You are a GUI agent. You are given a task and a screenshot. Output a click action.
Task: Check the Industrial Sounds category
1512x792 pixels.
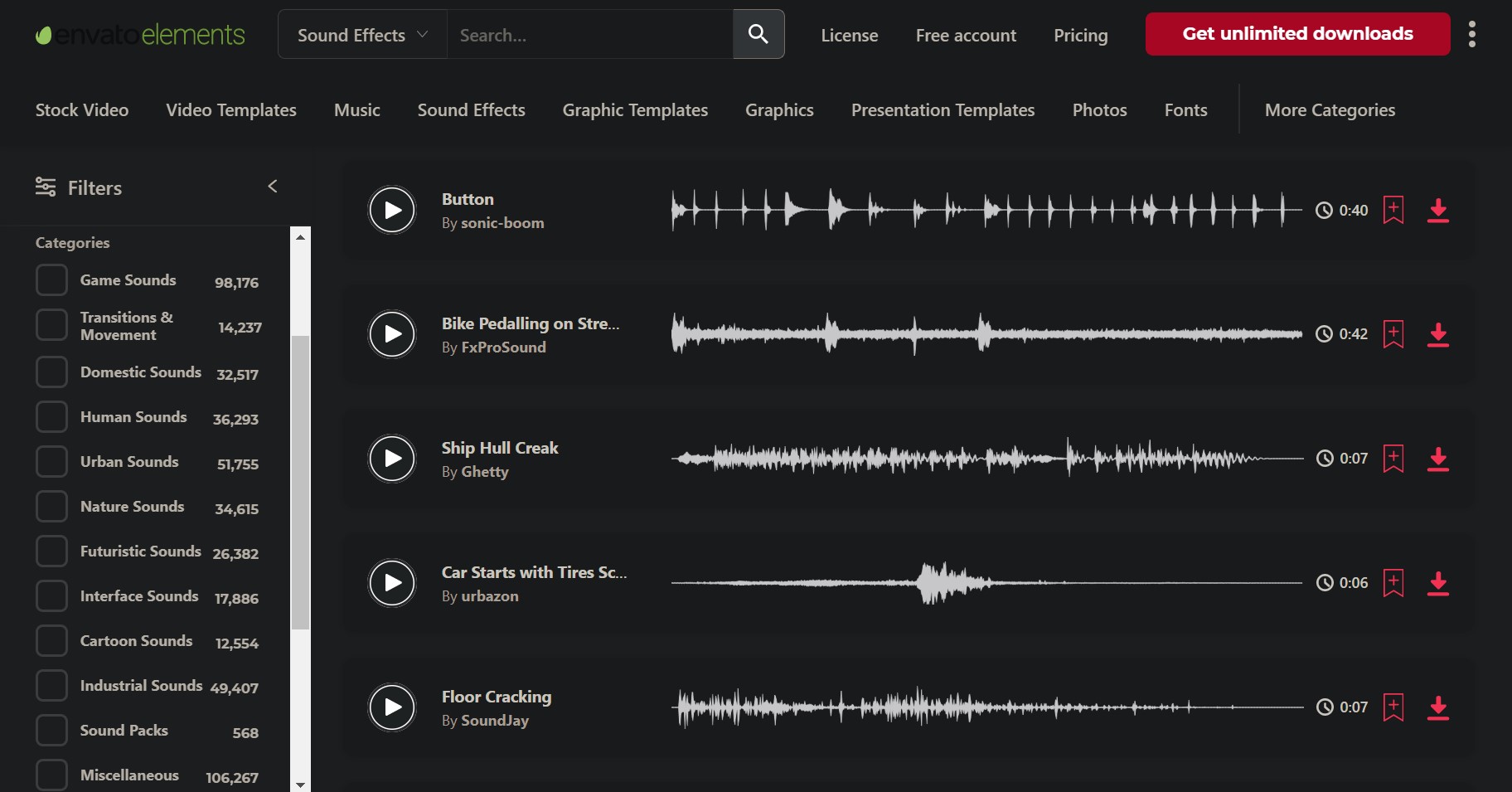(x=51, y=686)
